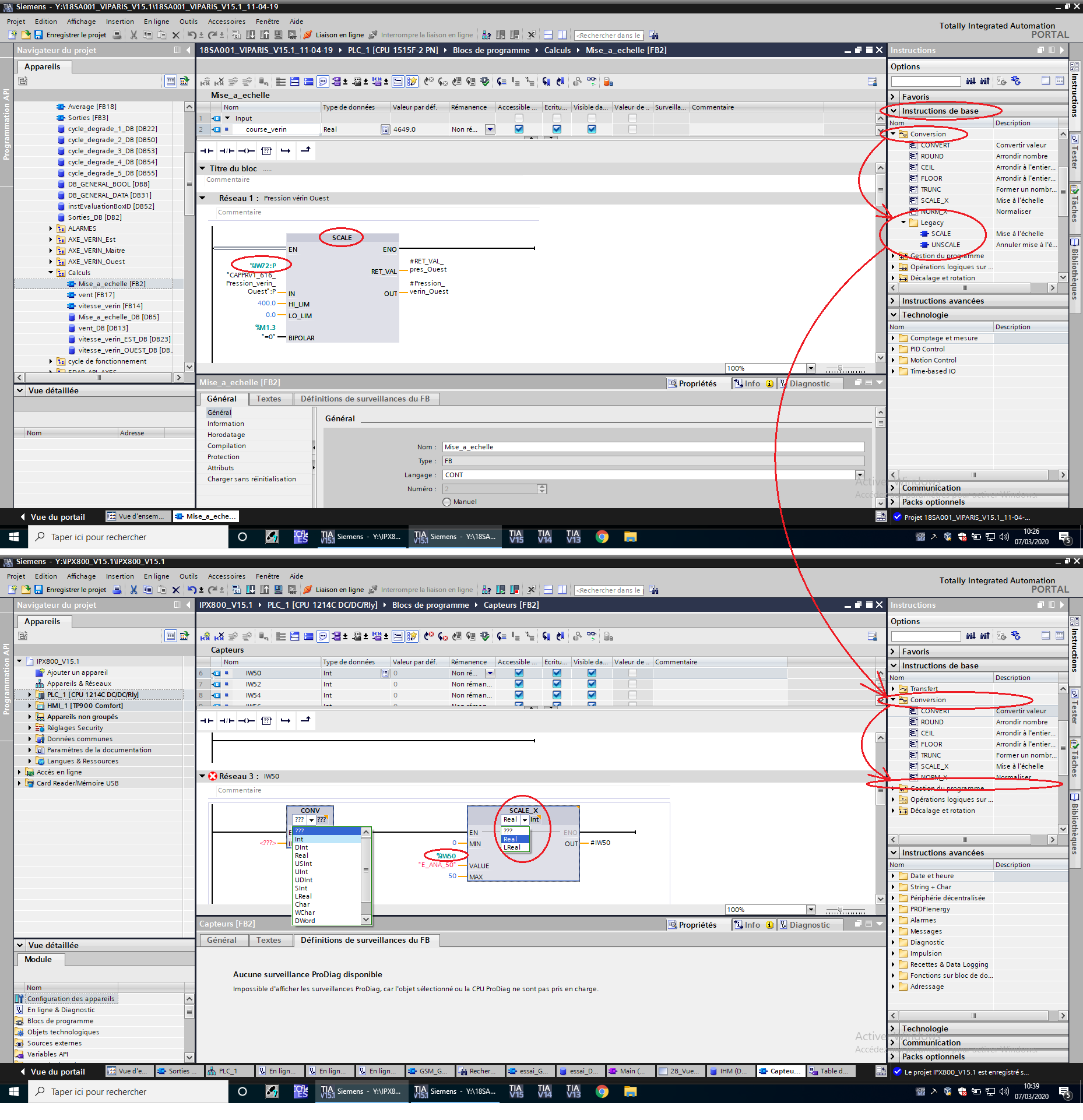Uncheck Visible checkbox for course_verin
Screen dimensions: 1083x1120
(592, 129)
